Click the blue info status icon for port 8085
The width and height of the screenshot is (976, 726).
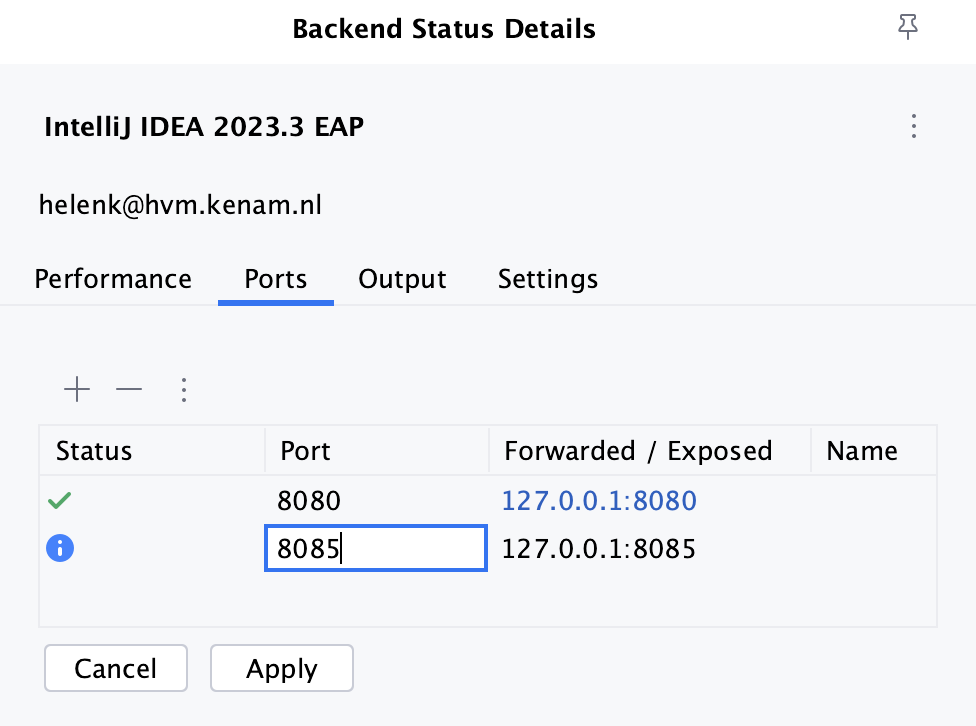[59, 548]
